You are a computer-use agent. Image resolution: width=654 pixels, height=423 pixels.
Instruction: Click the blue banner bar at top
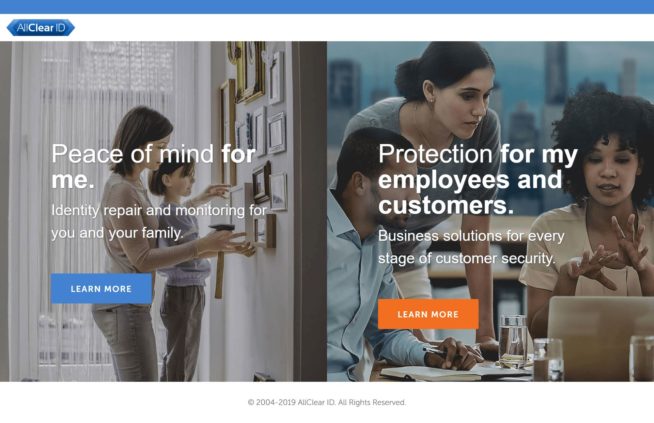(x=327, y=7)
